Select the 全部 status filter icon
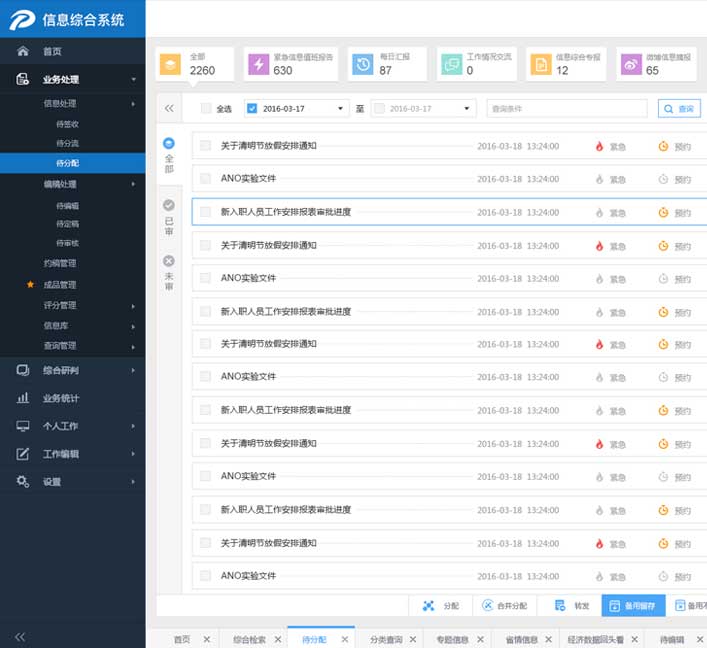The image size is (707, 648). click(x=169, y=143)
